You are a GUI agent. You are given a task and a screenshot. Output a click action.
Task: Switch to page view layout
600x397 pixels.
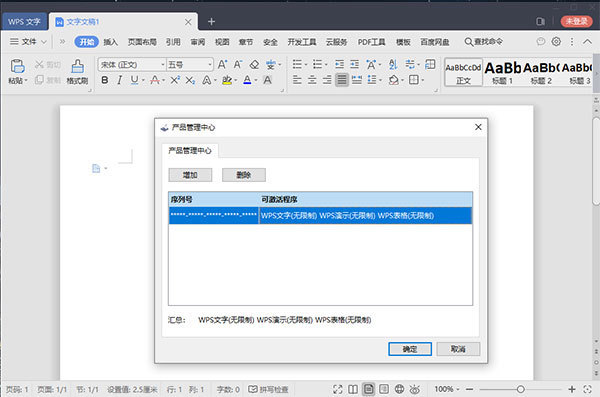368,389
